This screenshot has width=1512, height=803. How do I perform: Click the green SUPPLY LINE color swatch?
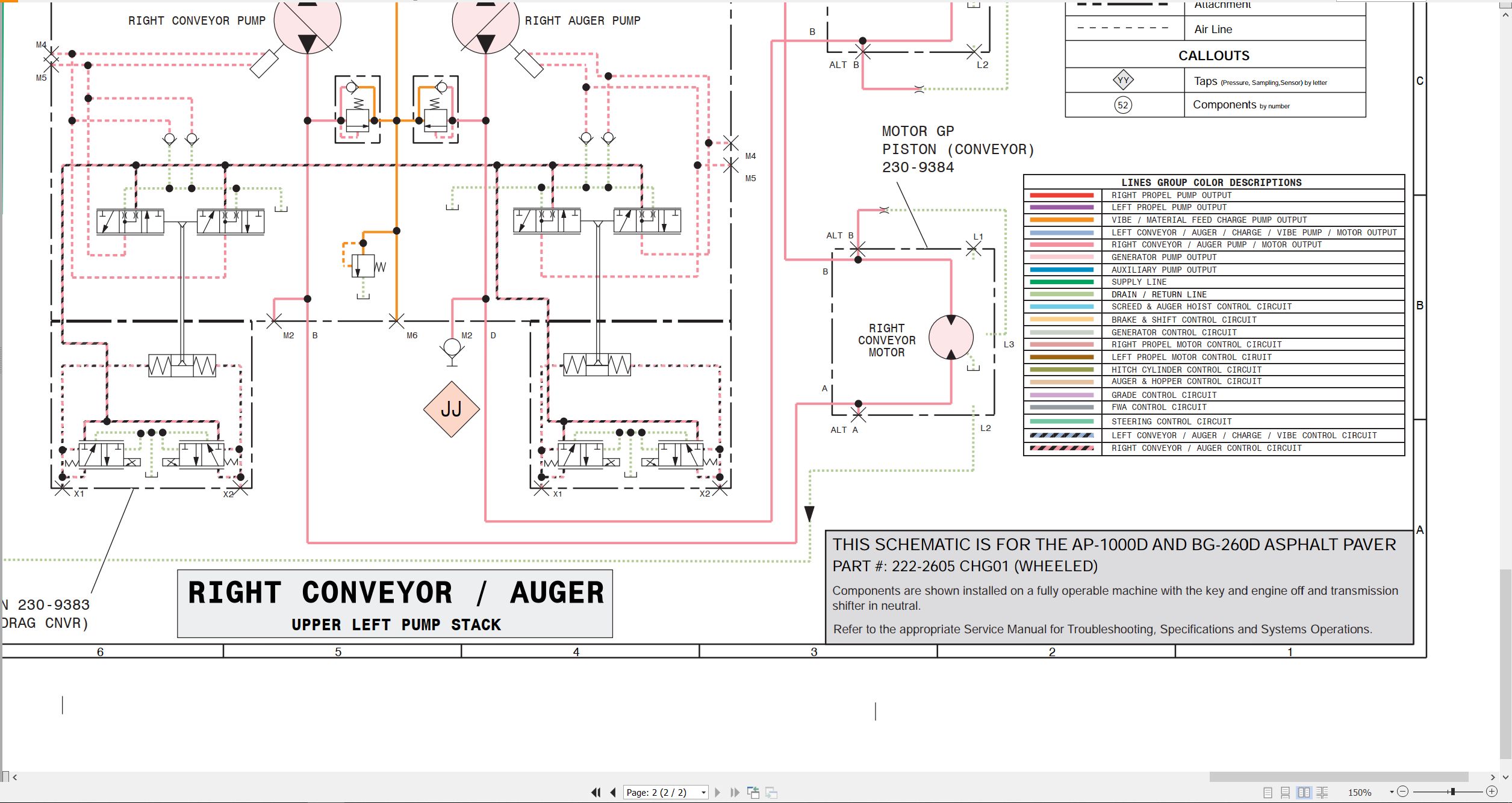pos(1062,282)
